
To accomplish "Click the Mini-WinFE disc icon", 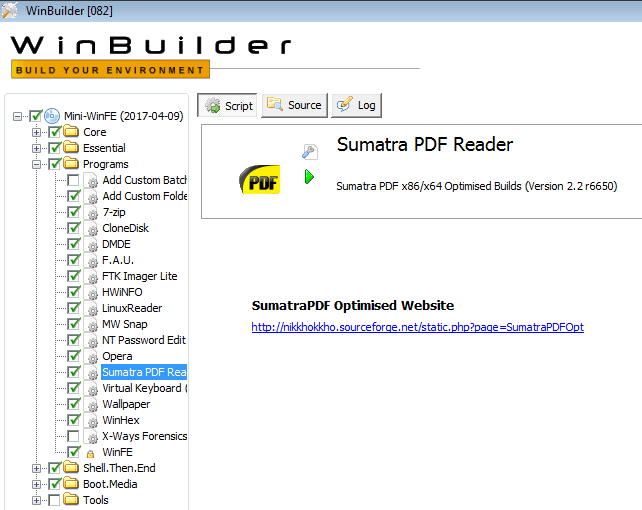I will [54, 116].
